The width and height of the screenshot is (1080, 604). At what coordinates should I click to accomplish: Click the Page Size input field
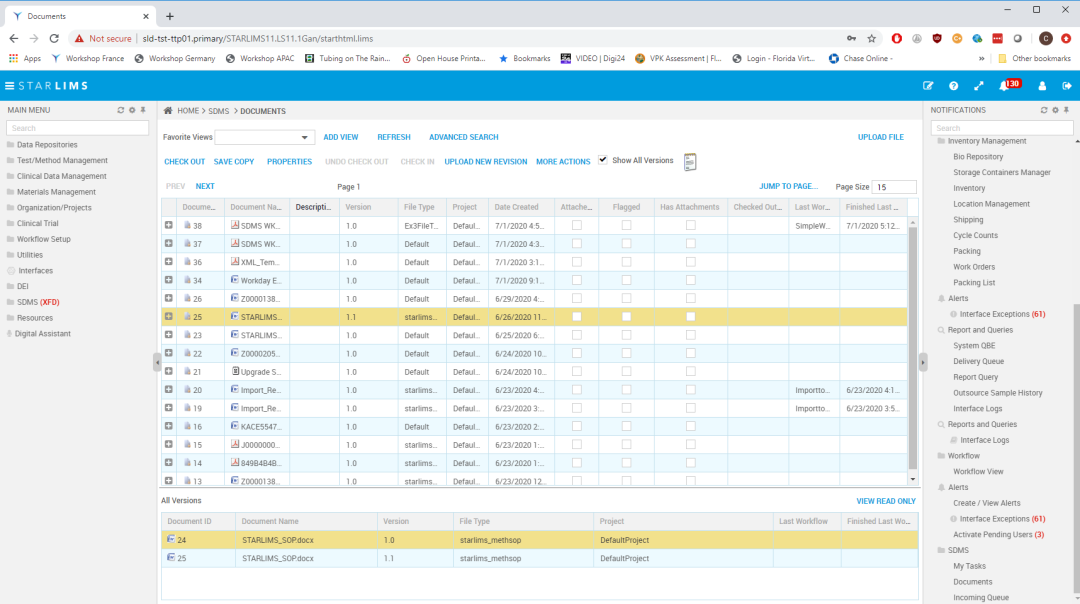[893, 187]
